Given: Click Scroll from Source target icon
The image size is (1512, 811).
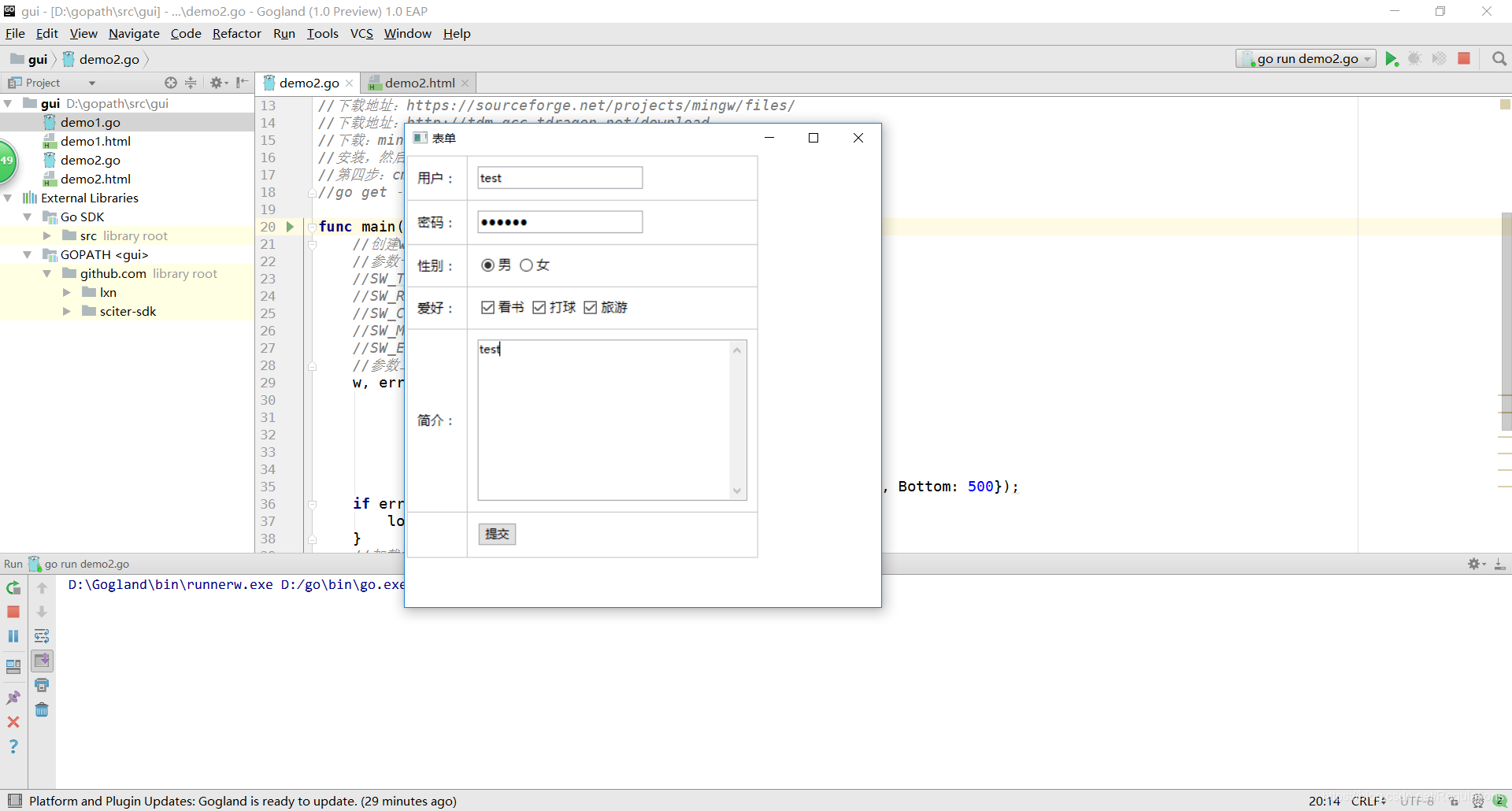Looking at the screenshot, I should click(x=171, y=83).
